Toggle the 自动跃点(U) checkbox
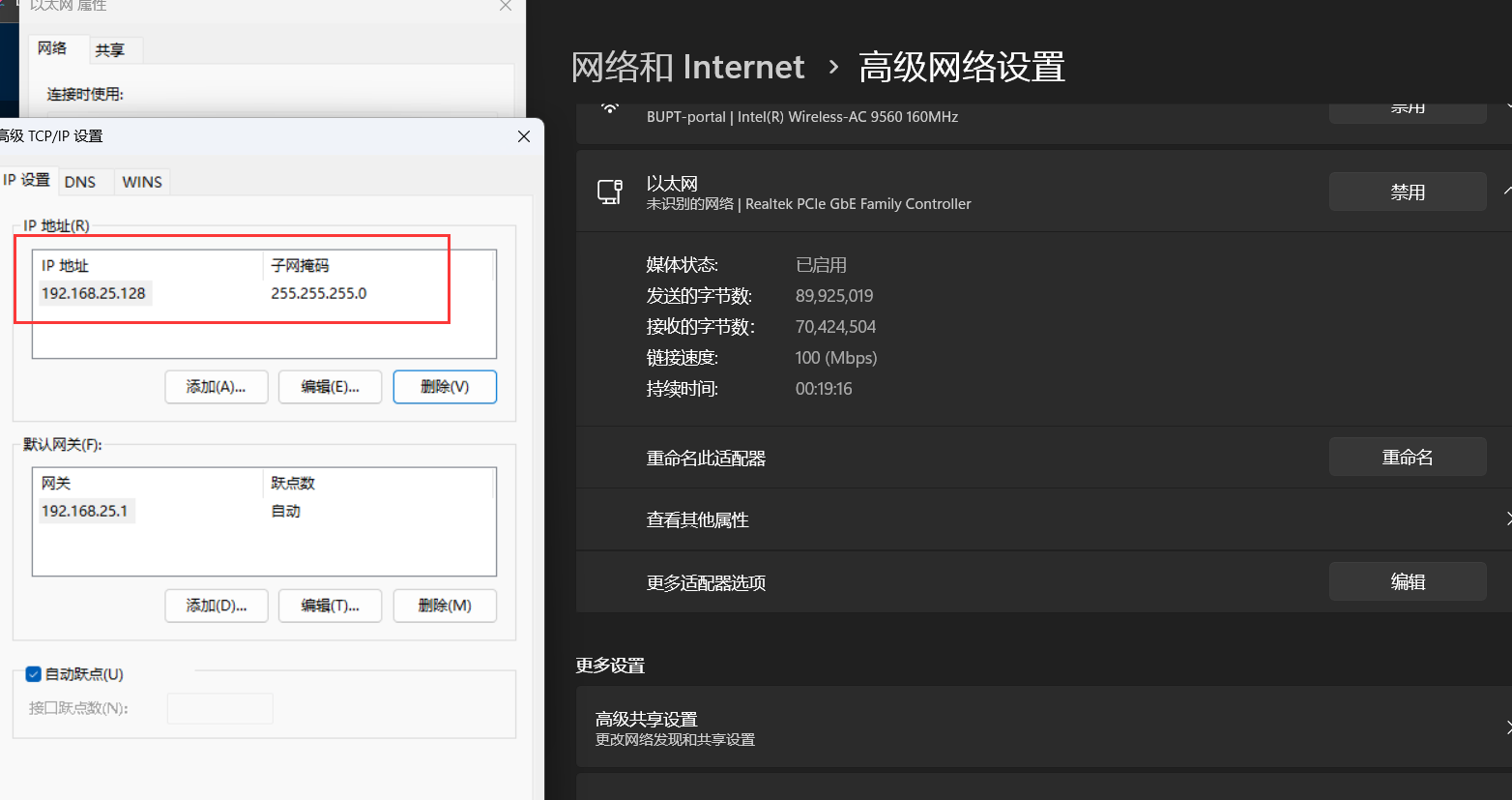This screenshot has height=800, width=1512. point(34,674)
